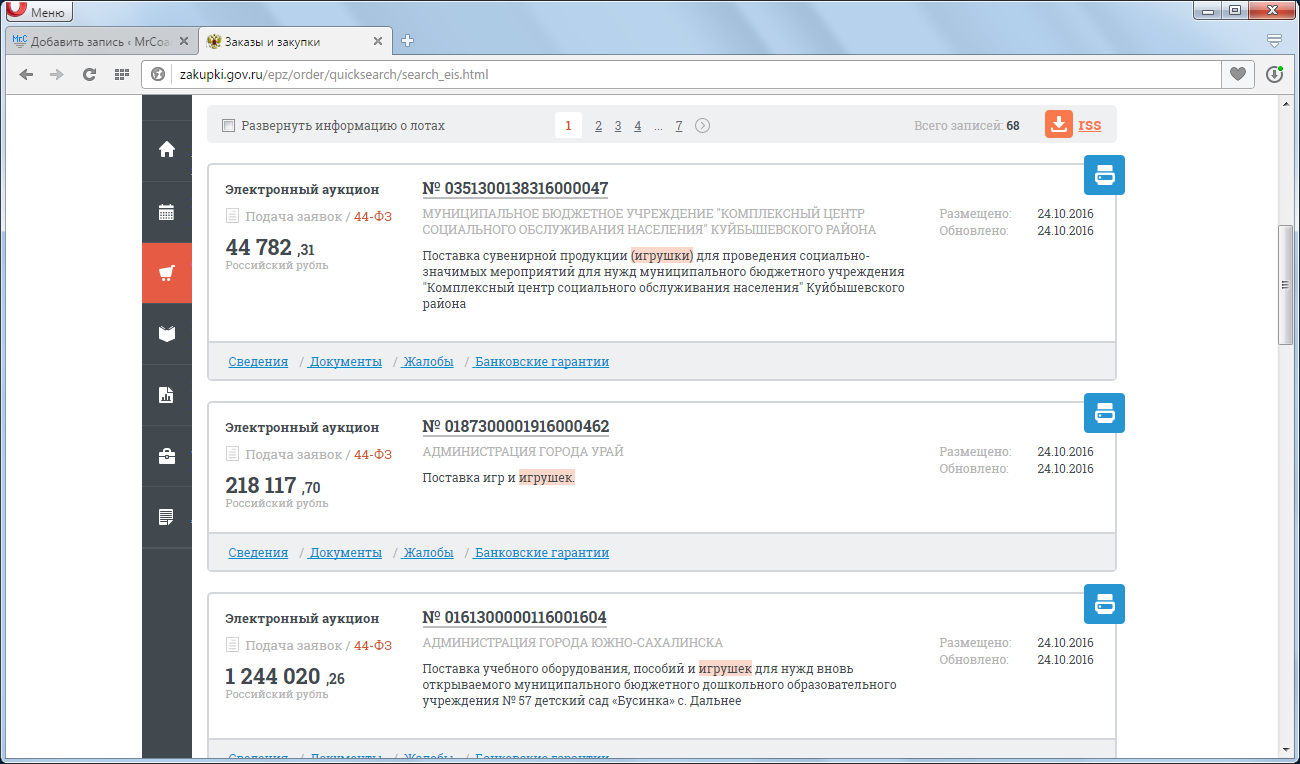Add page to bookmarks heart icon
The image size is (1300, 764).
pos(1238,74)
